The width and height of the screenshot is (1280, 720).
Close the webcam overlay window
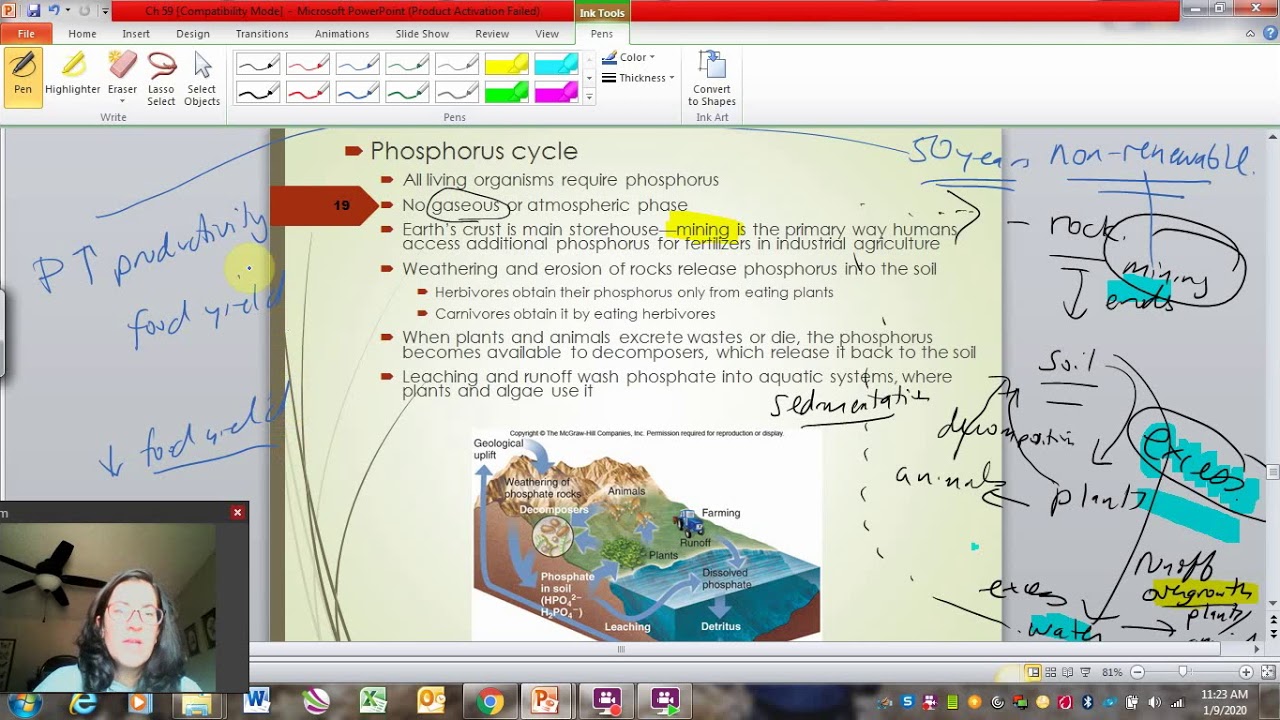pyautogui.click(x=237, y=513)
